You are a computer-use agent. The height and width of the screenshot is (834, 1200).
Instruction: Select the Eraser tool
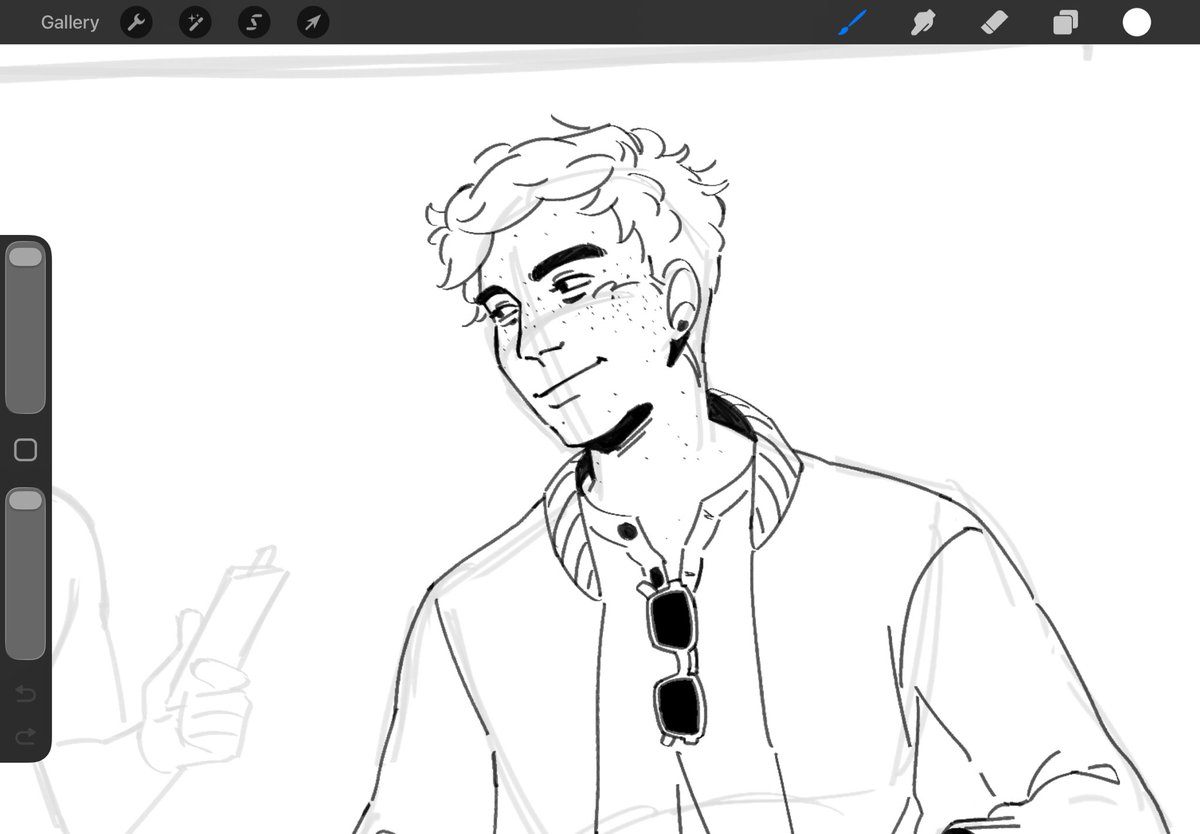994,22
